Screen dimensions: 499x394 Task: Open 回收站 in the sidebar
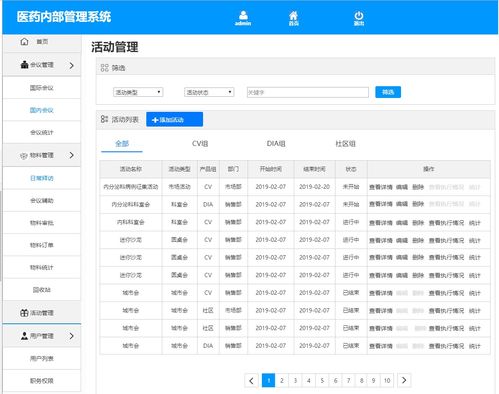pos(42,290)
